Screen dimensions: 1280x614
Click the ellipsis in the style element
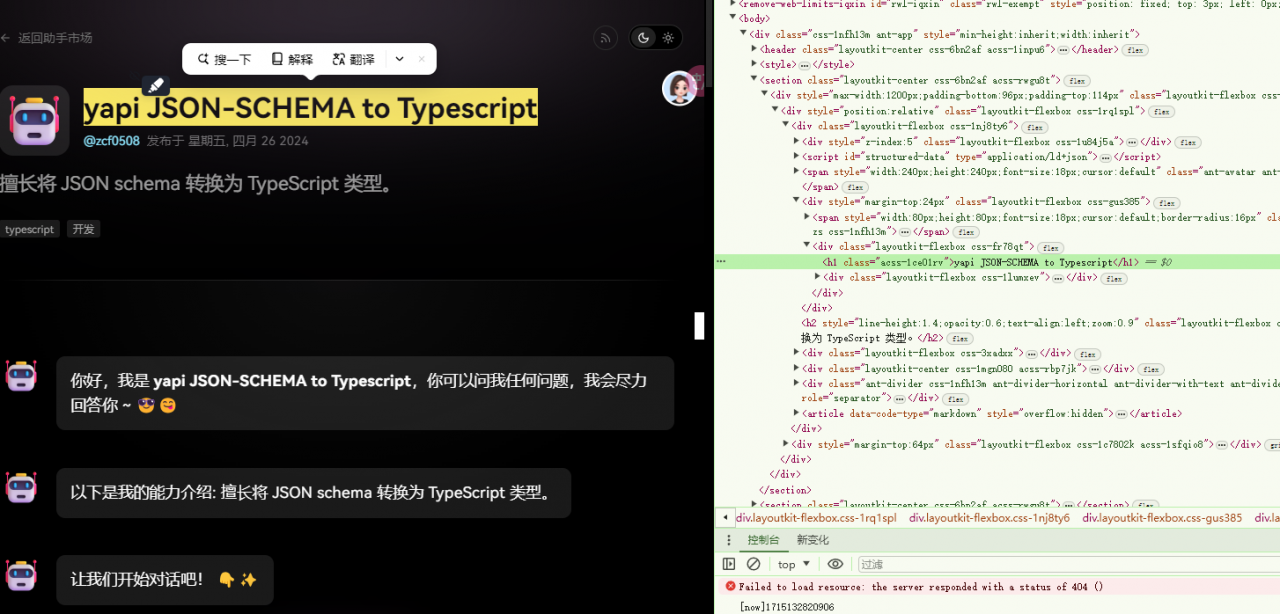click(804, 65)
